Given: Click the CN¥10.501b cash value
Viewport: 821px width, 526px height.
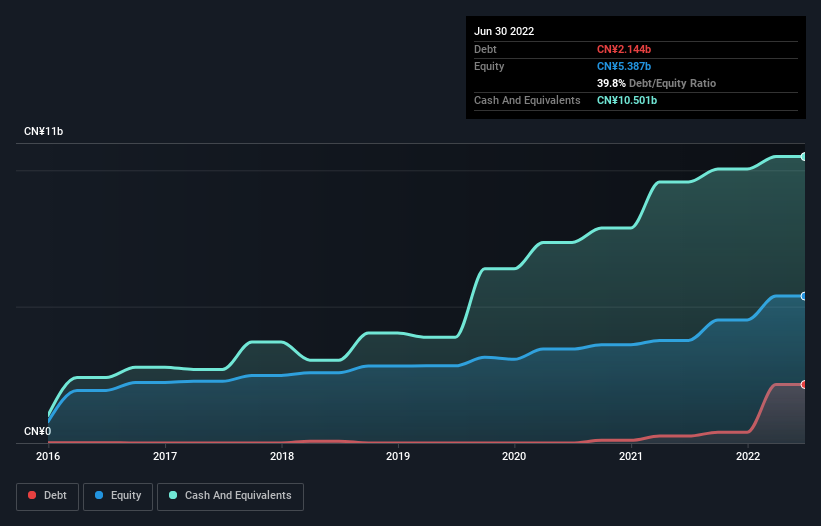Looking at the screenshot, I should 627,100.
